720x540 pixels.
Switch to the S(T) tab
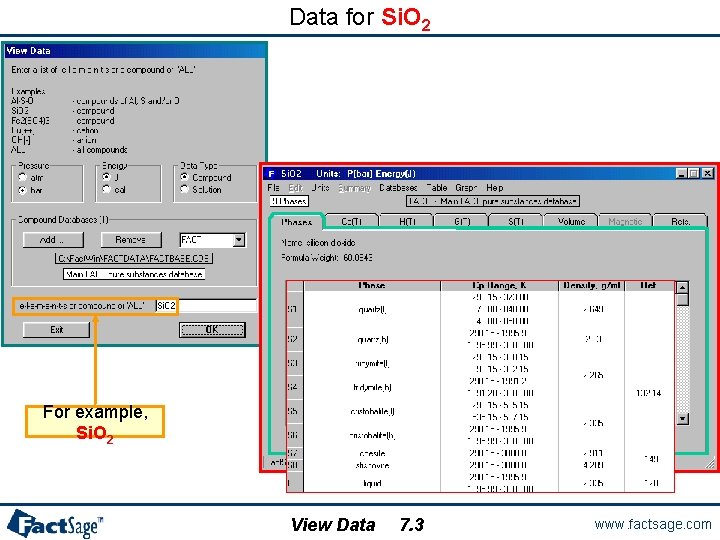516,221
